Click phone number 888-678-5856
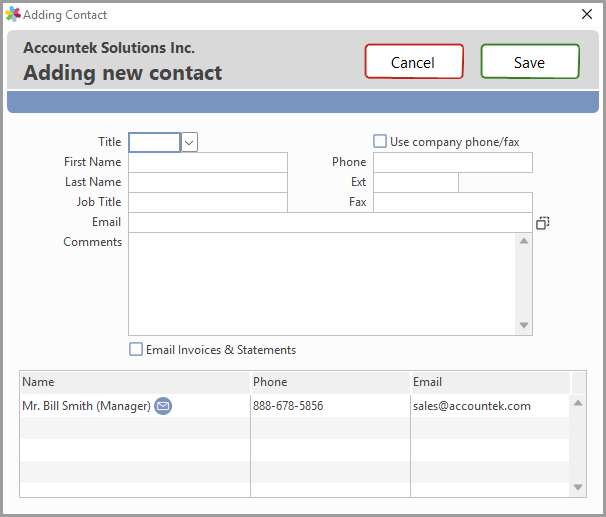 coord(288,406)
